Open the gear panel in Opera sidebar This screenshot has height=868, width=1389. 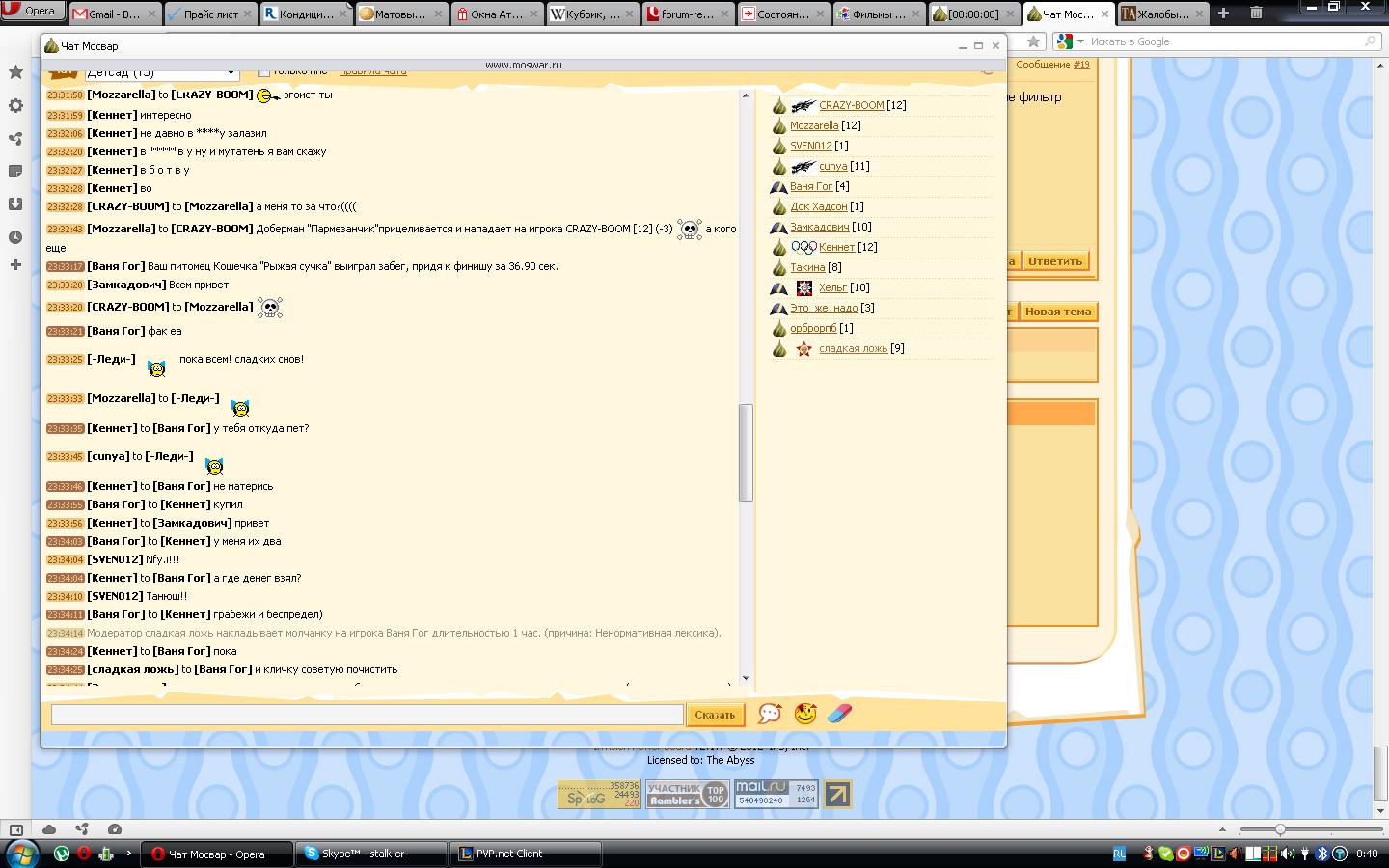(x=15, y=106)
